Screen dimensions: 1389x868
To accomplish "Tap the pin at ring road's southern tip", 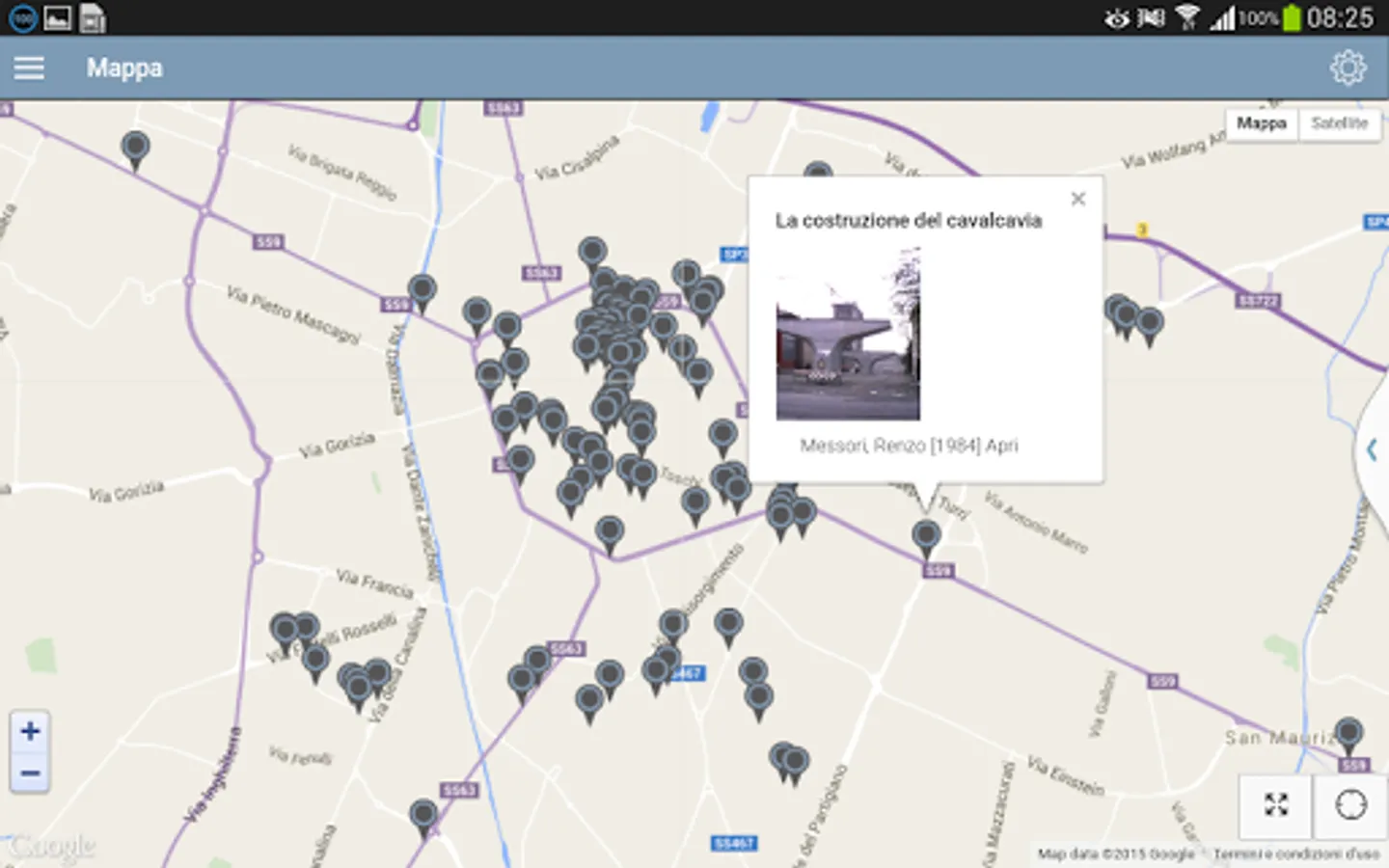I will 610,533.
